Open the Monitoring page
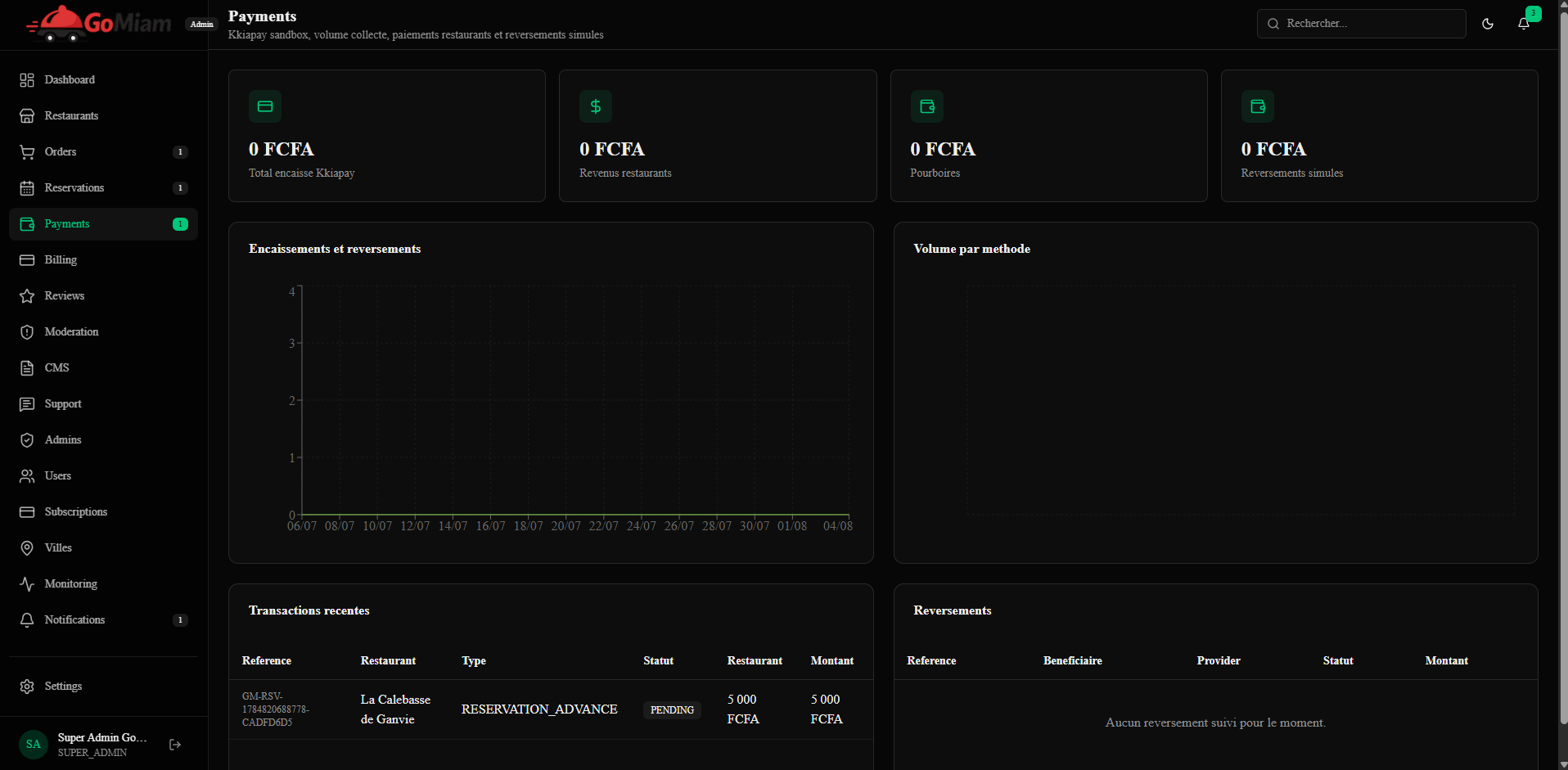 coord(103,584)
